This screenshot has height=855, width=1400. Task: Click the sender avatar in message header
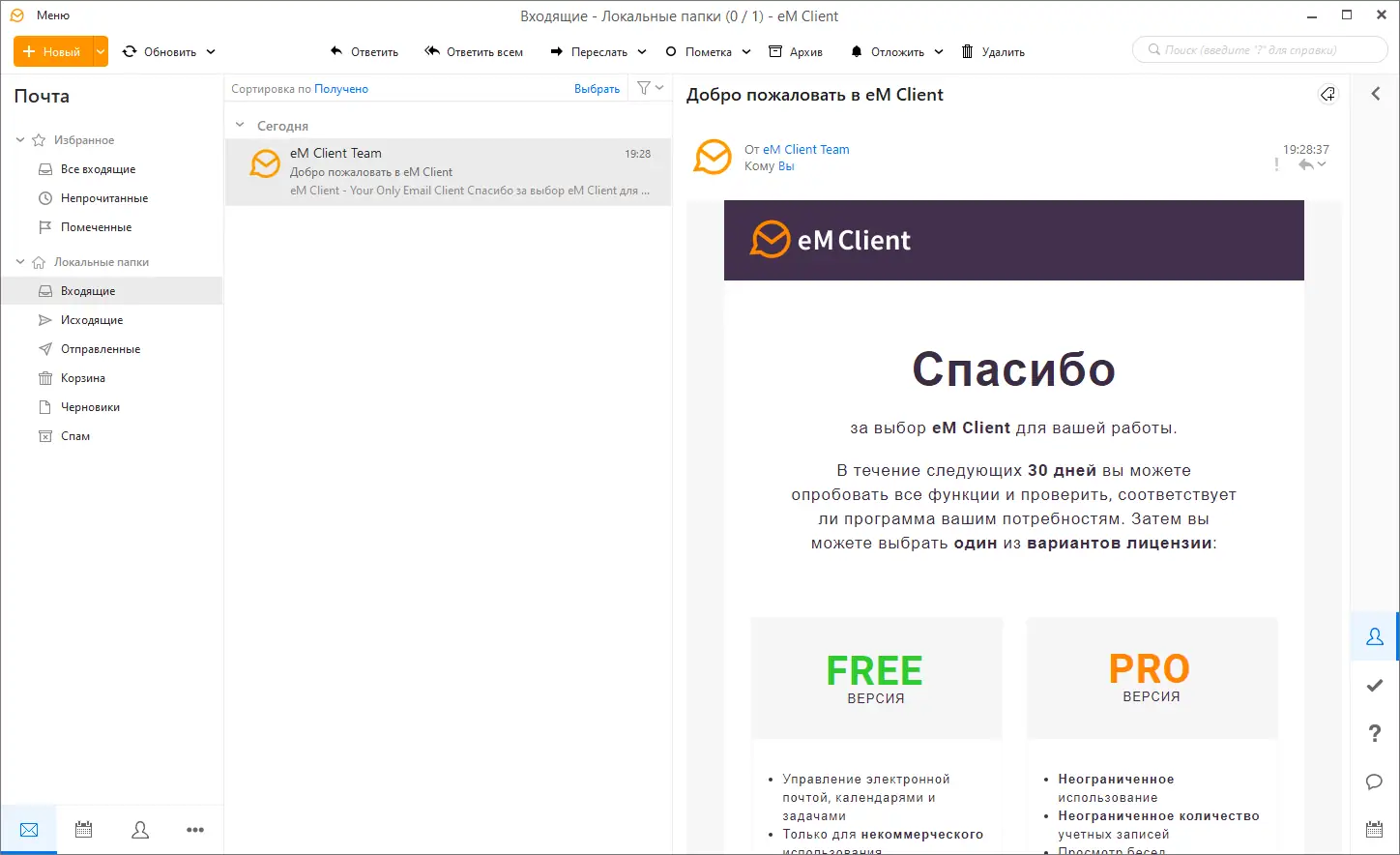coord(714,157)
